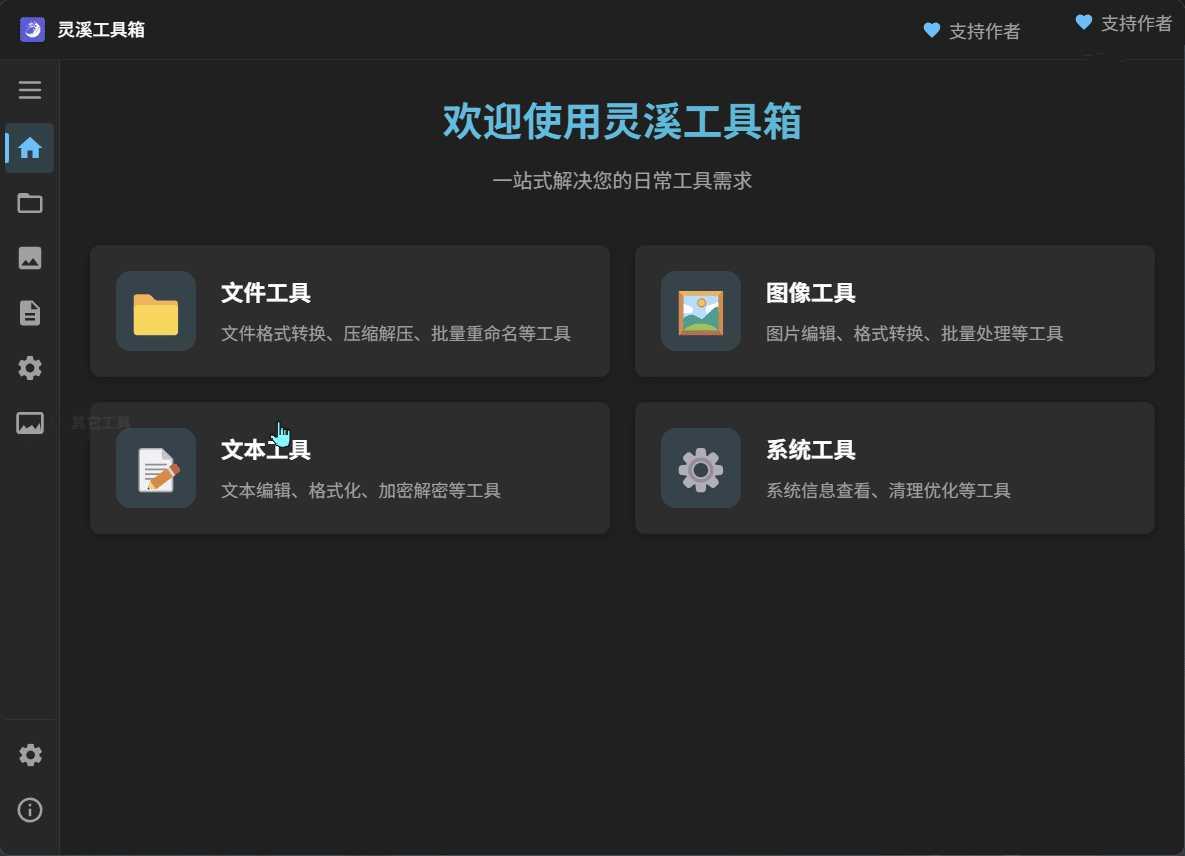Click the 灵溪工具箱 app logo
This screenshot has height=856, width=1185.
click(x=33, y=29)
